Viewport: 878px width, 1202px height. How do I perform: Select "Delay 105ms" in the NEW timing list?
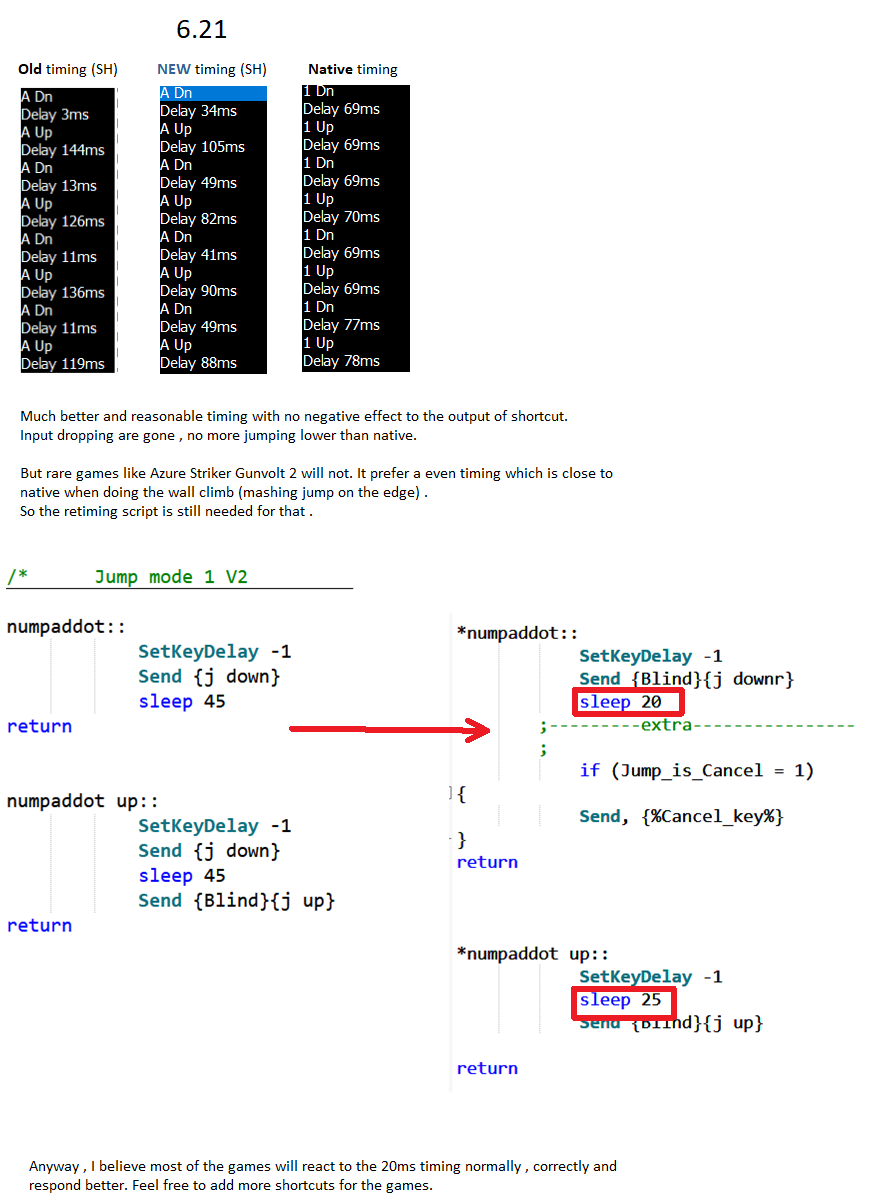pos(203,147)
